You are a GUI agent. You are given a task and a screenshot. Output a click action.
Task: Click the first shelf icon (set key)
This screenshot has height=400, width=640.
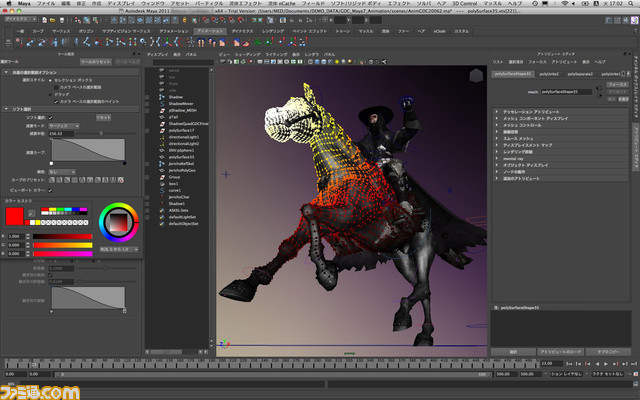[20, 42]
